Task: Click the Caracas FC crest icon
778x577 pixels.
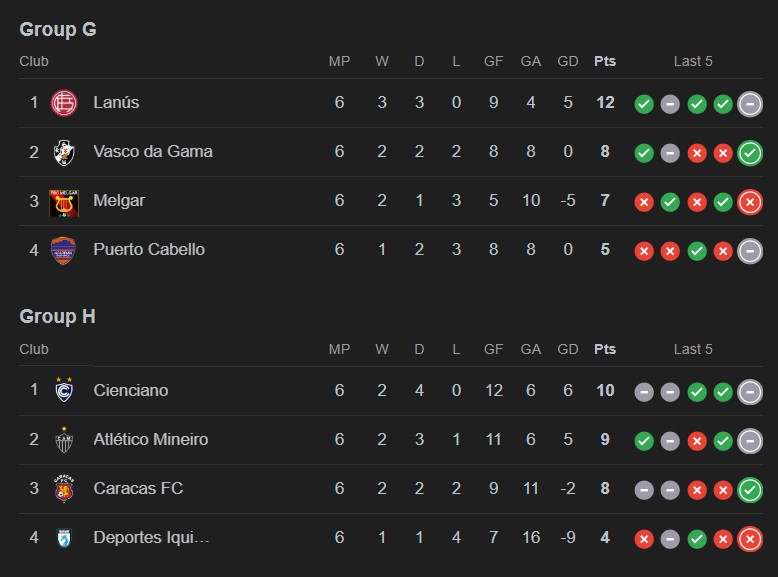Action: click(x=64, y=489)
